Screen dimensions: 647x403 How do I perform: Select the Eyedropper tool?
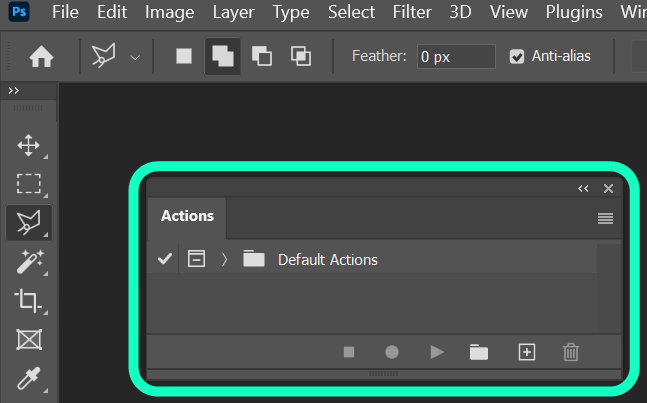(x=28, y=378)
